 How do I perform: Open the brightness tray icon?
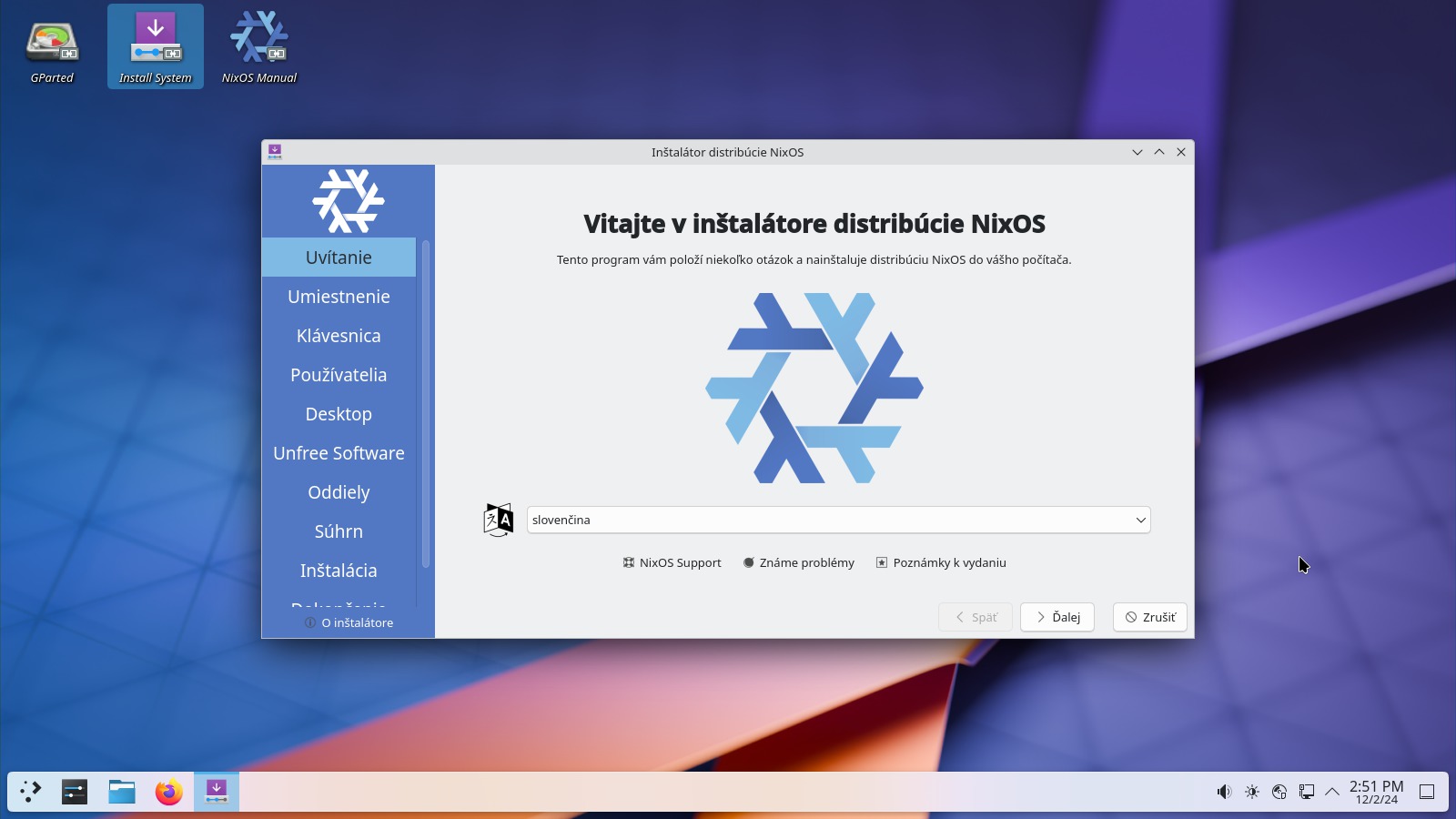pos(1252,792)
